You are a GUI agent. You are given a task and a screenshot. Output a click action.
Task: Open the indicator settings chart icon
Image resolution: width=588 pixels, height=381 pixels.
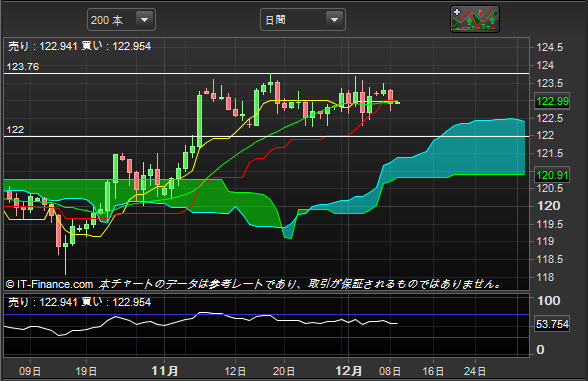pyautogui.click(x=475, y=19)
